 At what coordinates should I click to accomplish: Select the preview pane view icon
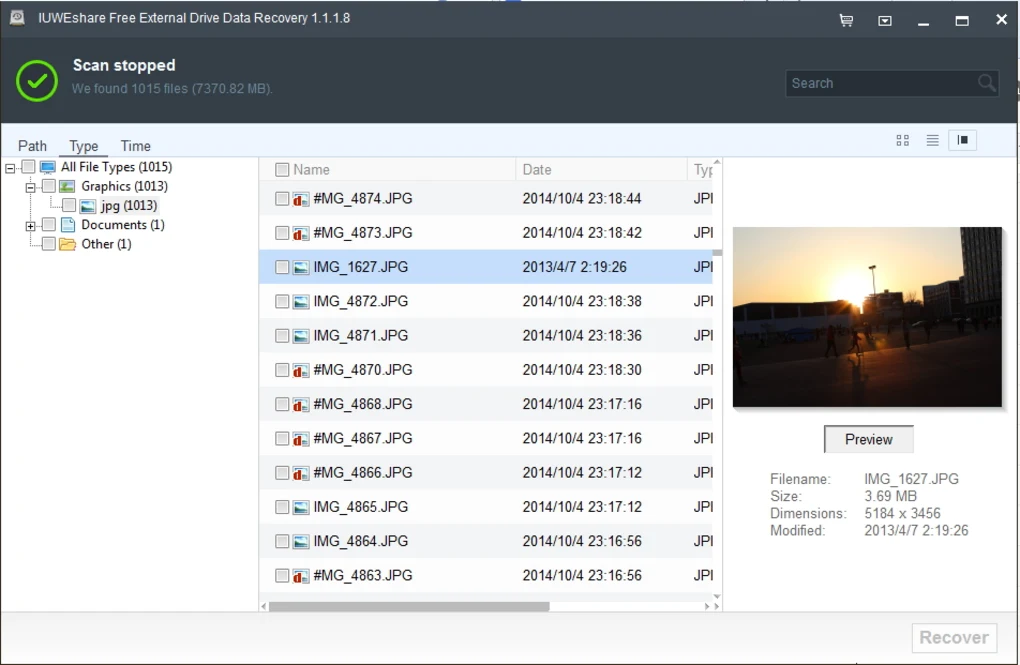(962, 141)
